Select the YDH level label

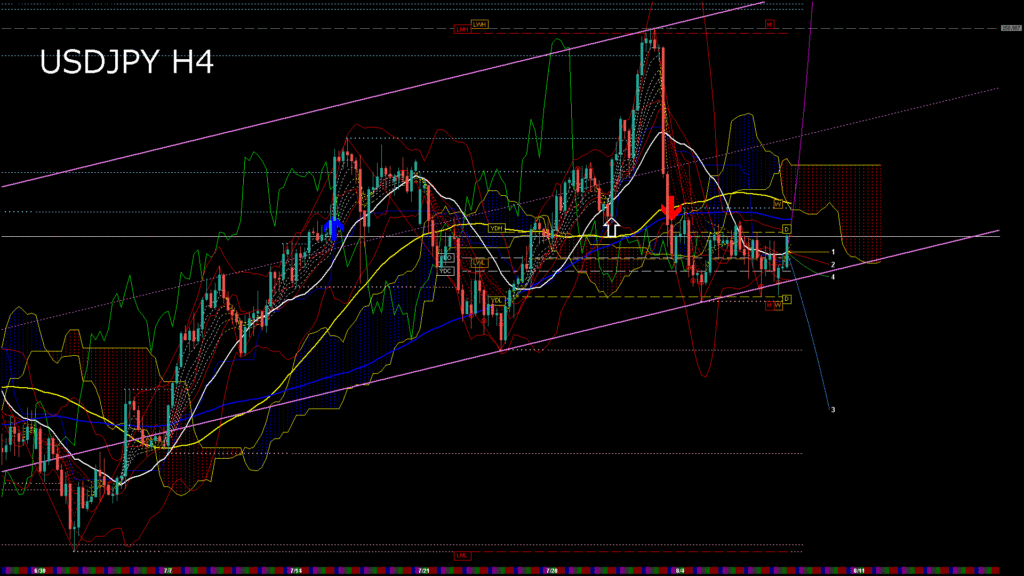pos(496,228)
